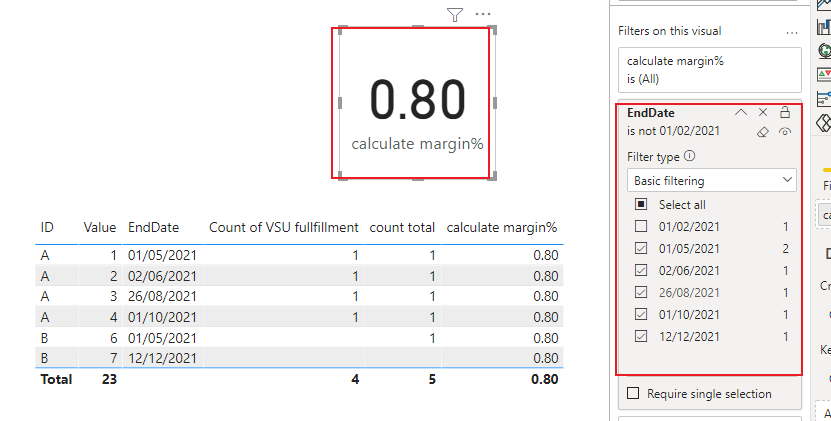Viewport: 831px width, 421px height.
Task: Check the 01/02/2021 filter value
Action: click(641, 226)
